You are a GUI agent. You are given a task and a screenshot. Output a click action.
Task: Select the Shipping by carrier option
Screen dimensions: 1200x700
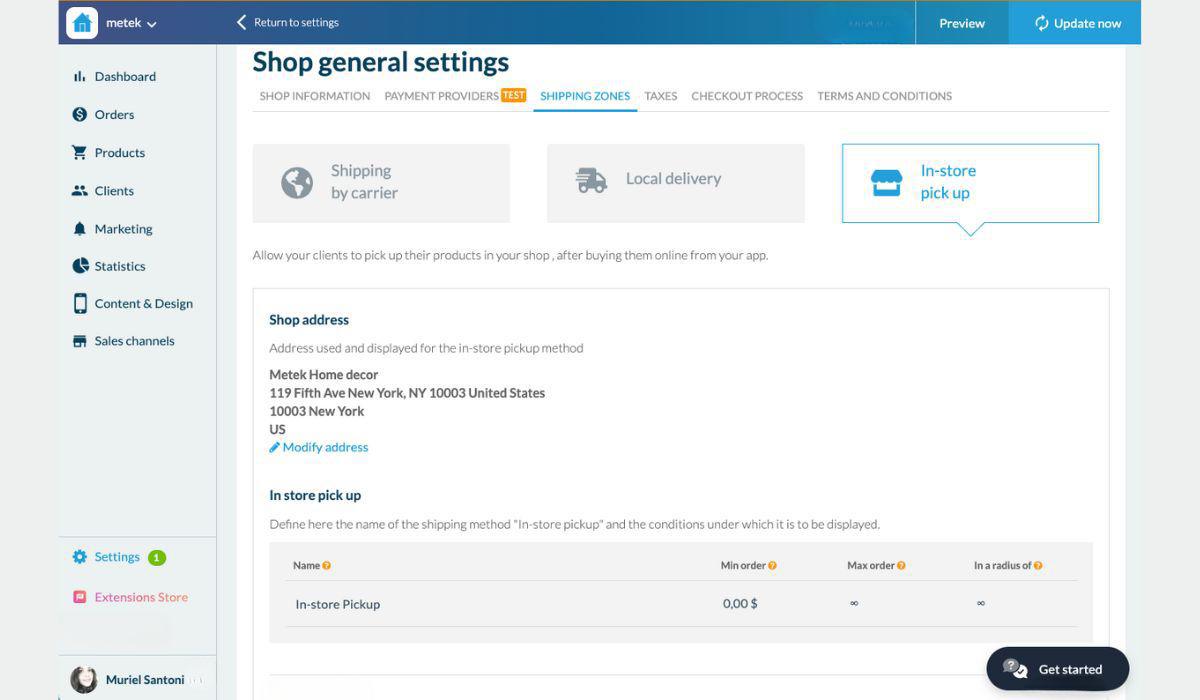coord(381,183)
